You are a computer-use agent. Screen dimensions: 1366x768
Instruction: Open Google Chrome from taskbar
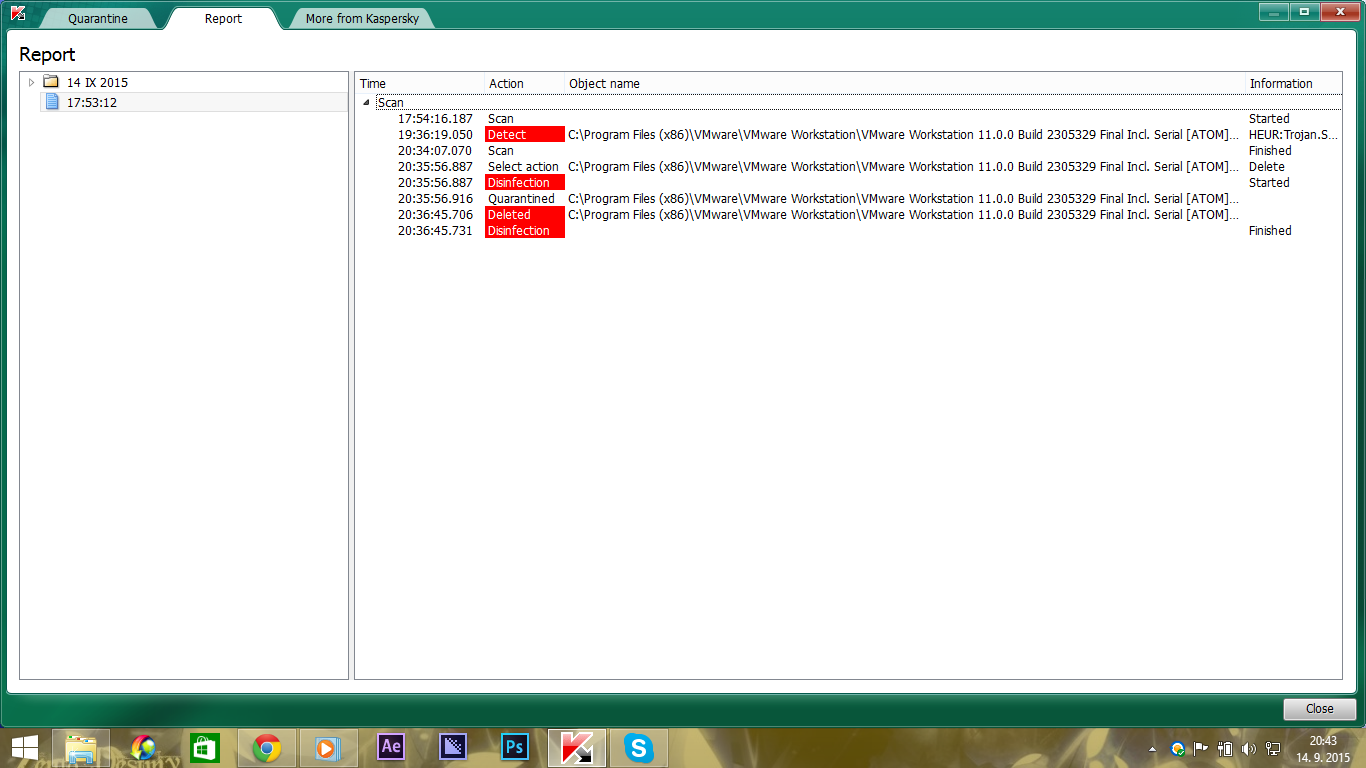pos(267,747)
